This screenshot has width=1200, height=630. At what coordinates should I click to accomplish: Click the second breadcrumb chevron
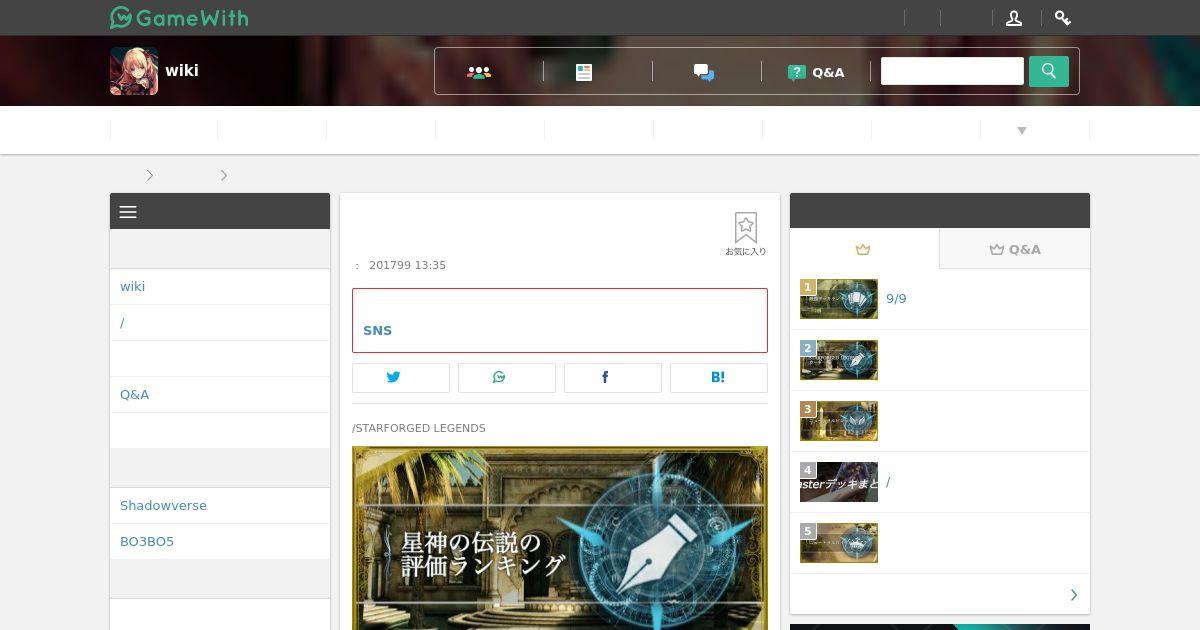[224, 175]
